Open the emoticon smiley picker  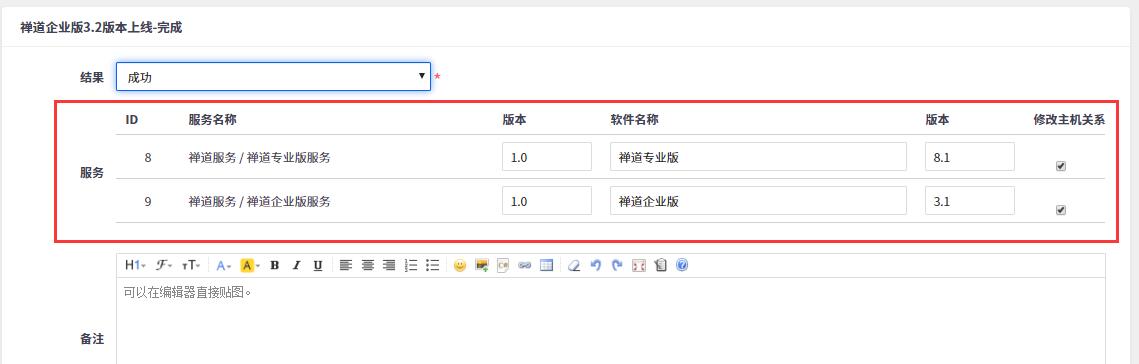tap(460, 266)
